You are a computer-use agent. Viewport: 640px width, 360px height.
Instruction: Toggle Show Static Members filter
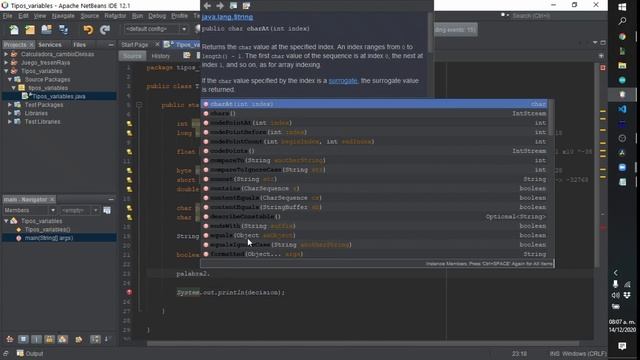coord(36,339)
